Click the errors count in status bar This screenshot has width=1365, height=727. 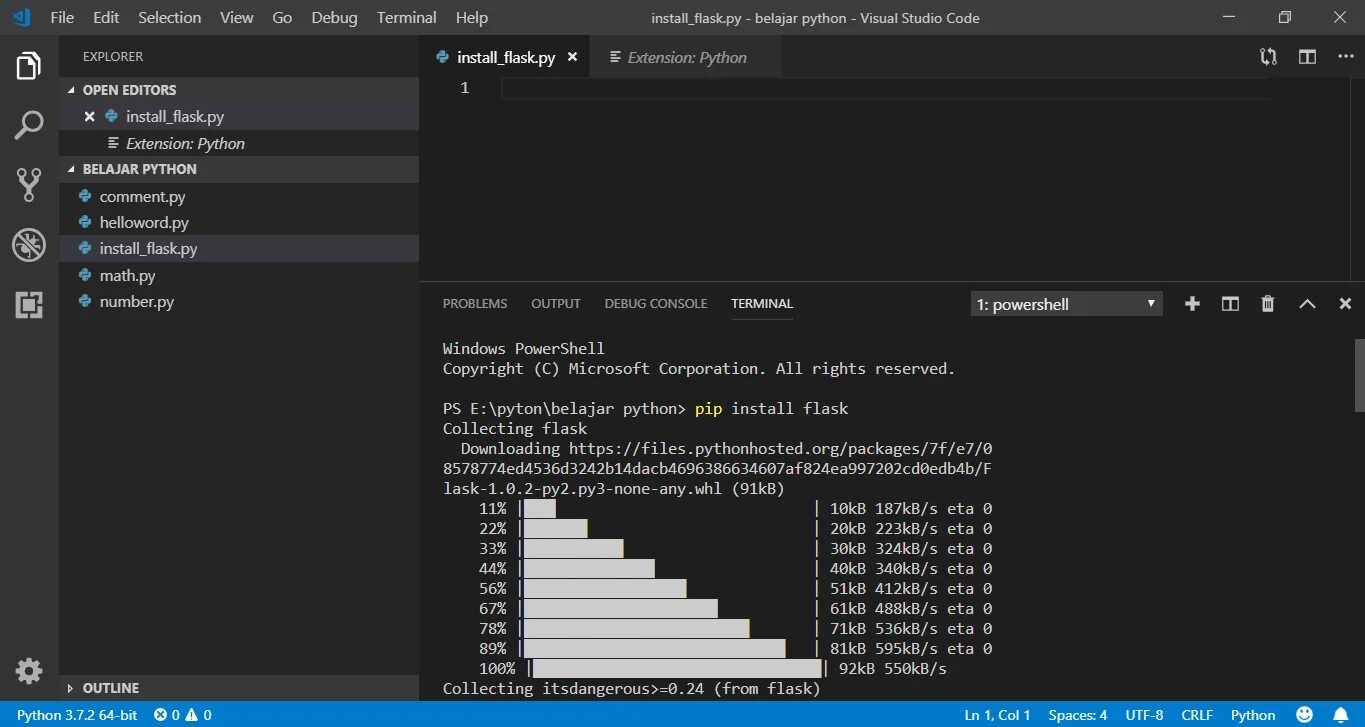tap(165, 715)
